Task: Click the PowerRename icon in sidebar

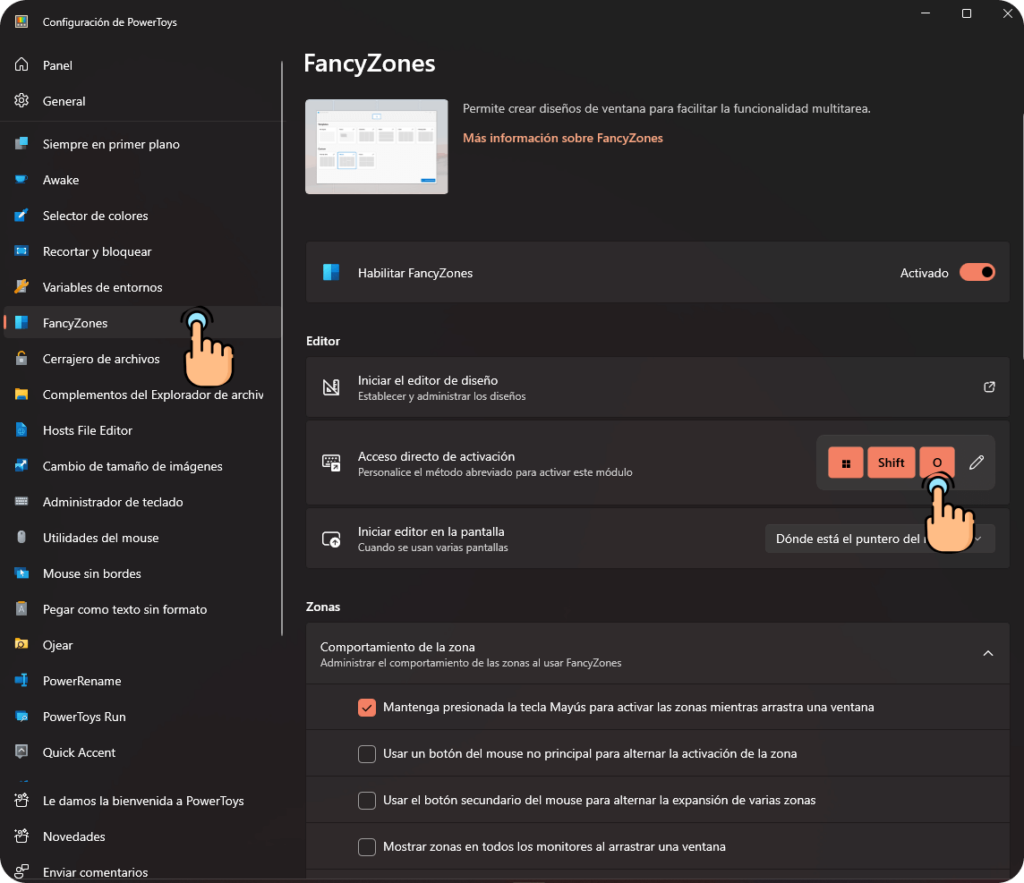Action: point(21,681)
